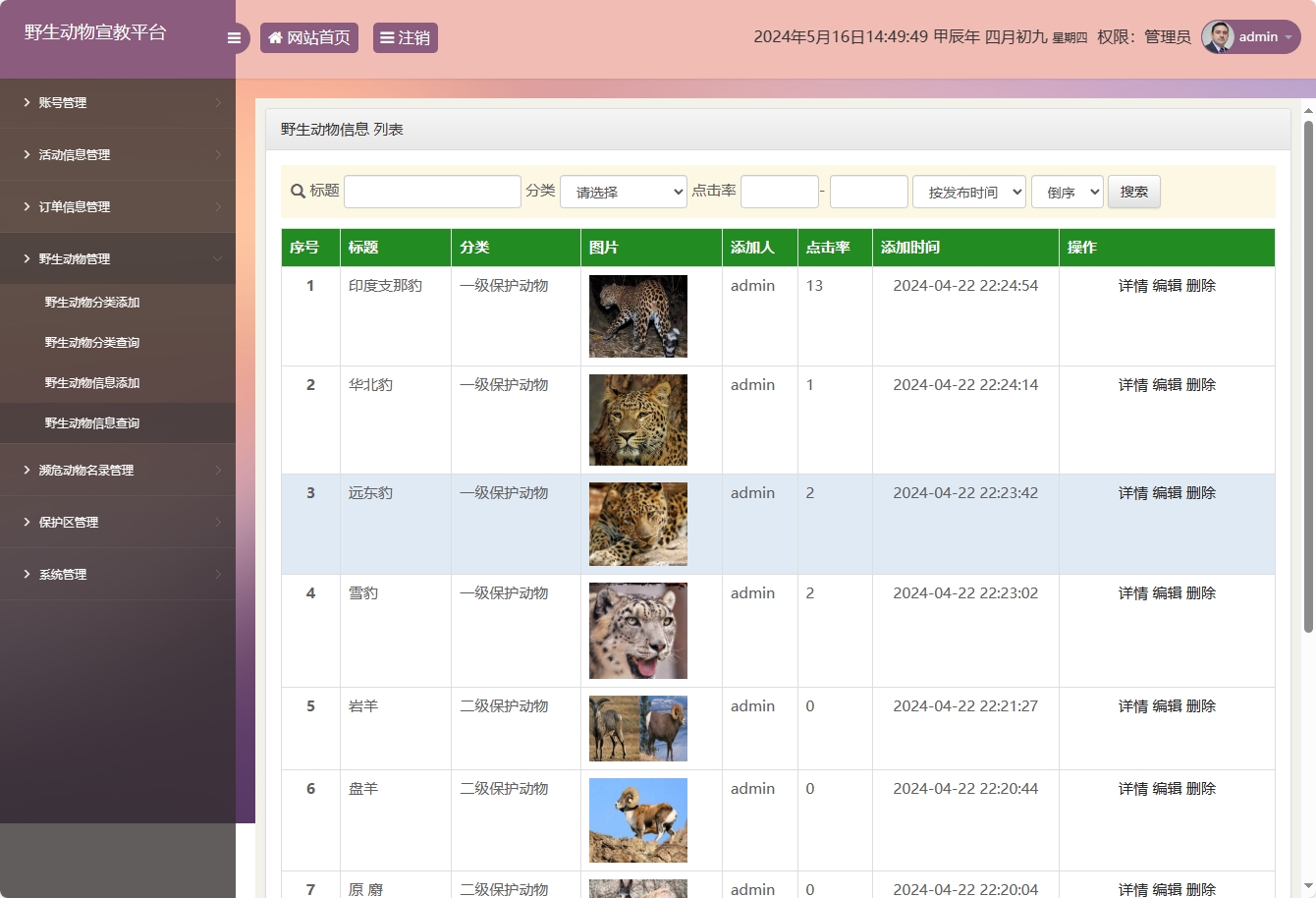
Task: Open 野生动物分类添加 submenu item
Action: pos(92,303)
